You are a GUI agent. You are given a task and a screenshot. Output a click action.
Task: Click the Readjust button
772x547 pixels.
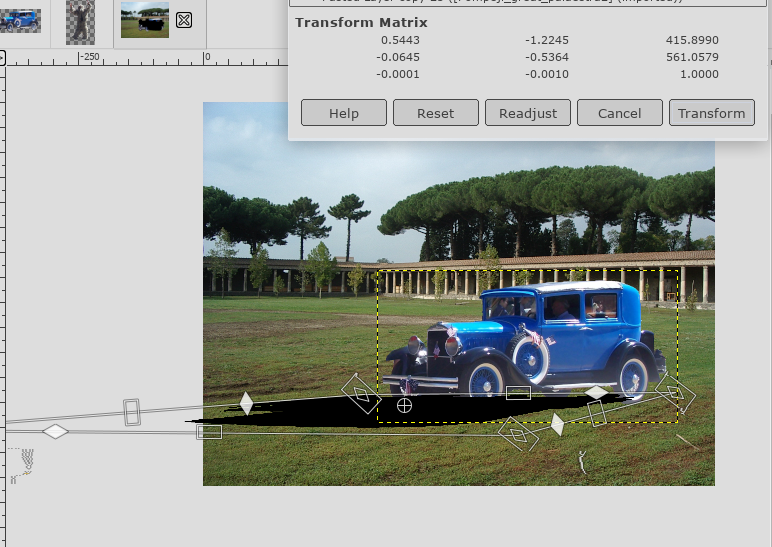click(528, 113)
